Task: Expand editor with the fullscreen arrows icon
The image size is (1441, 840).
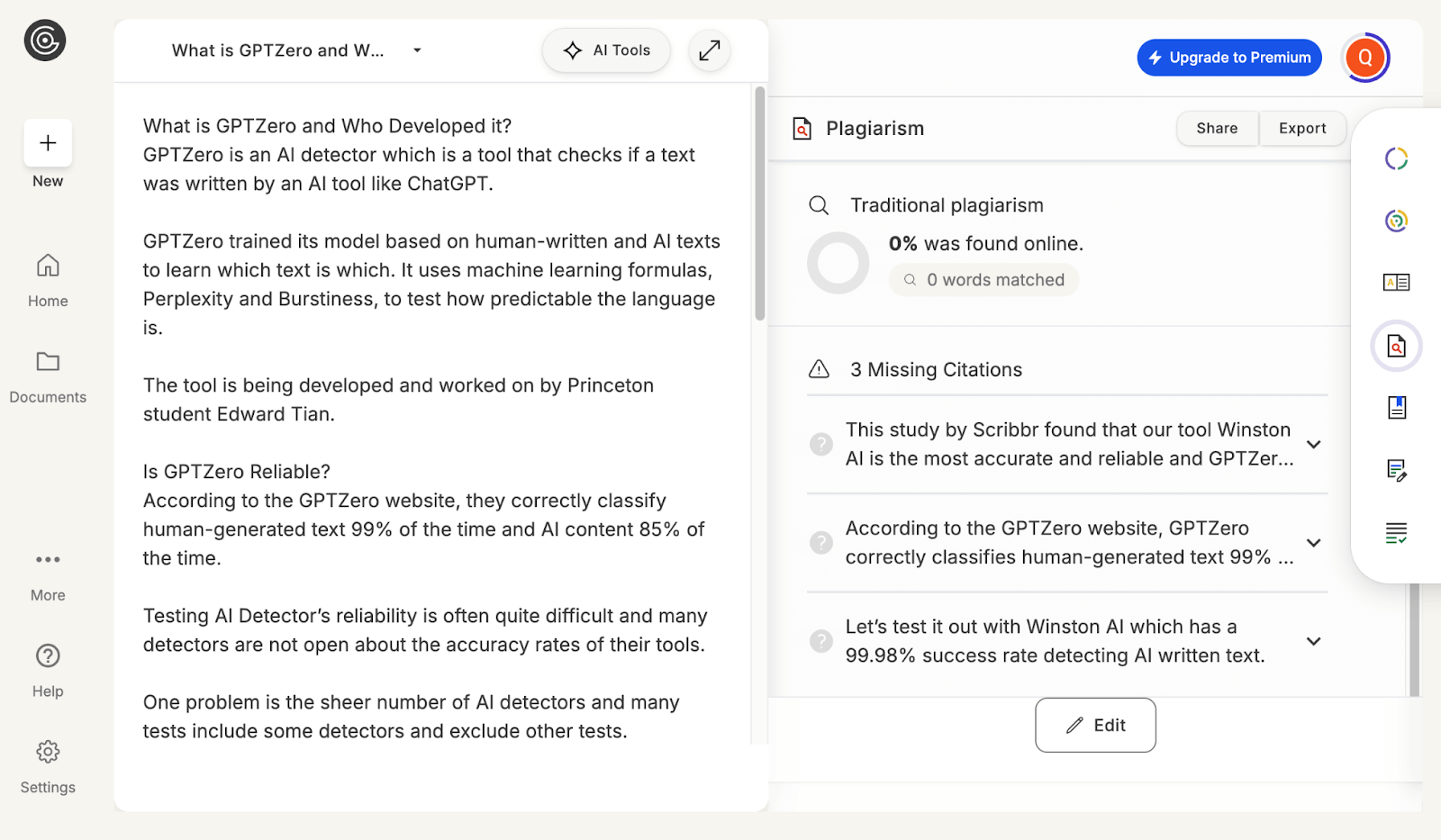Action: (710, 50)
